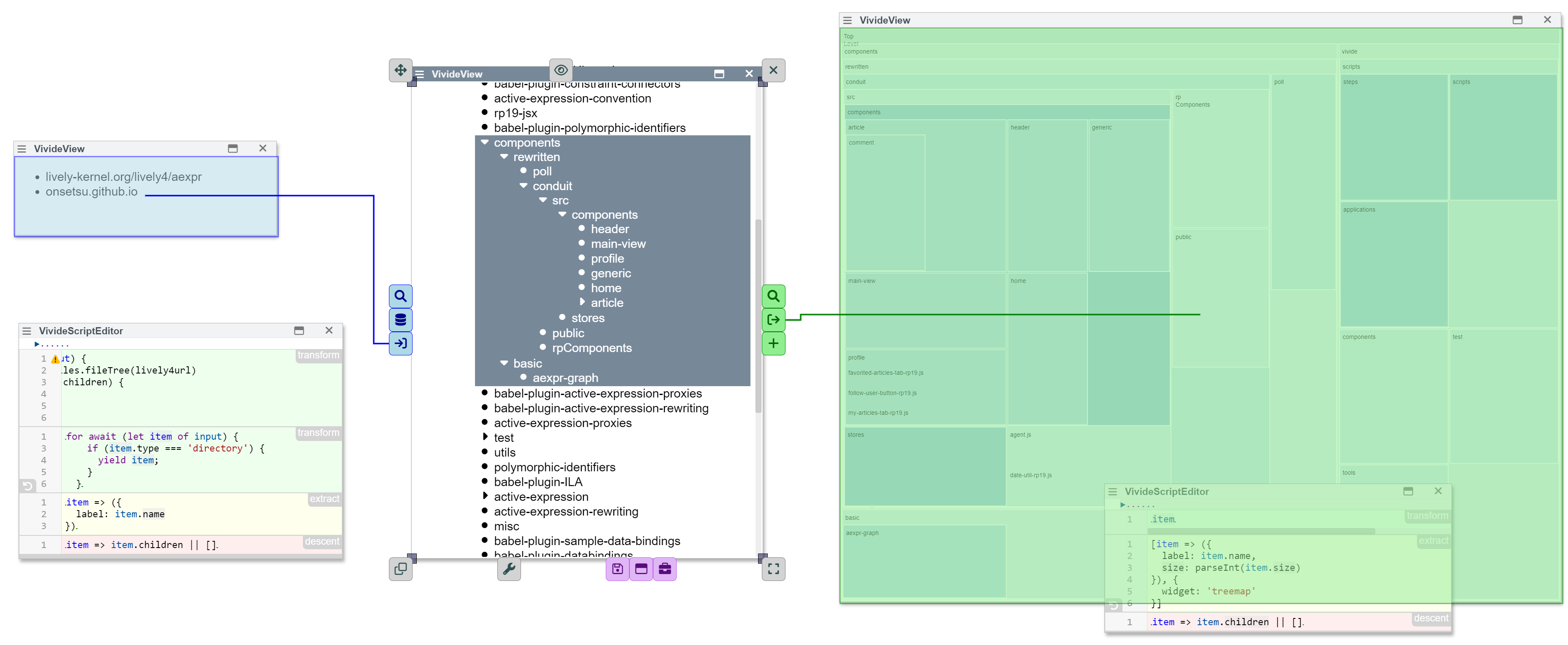
Task: Toggle the eye visibility icon
Action: coord(561,70)
